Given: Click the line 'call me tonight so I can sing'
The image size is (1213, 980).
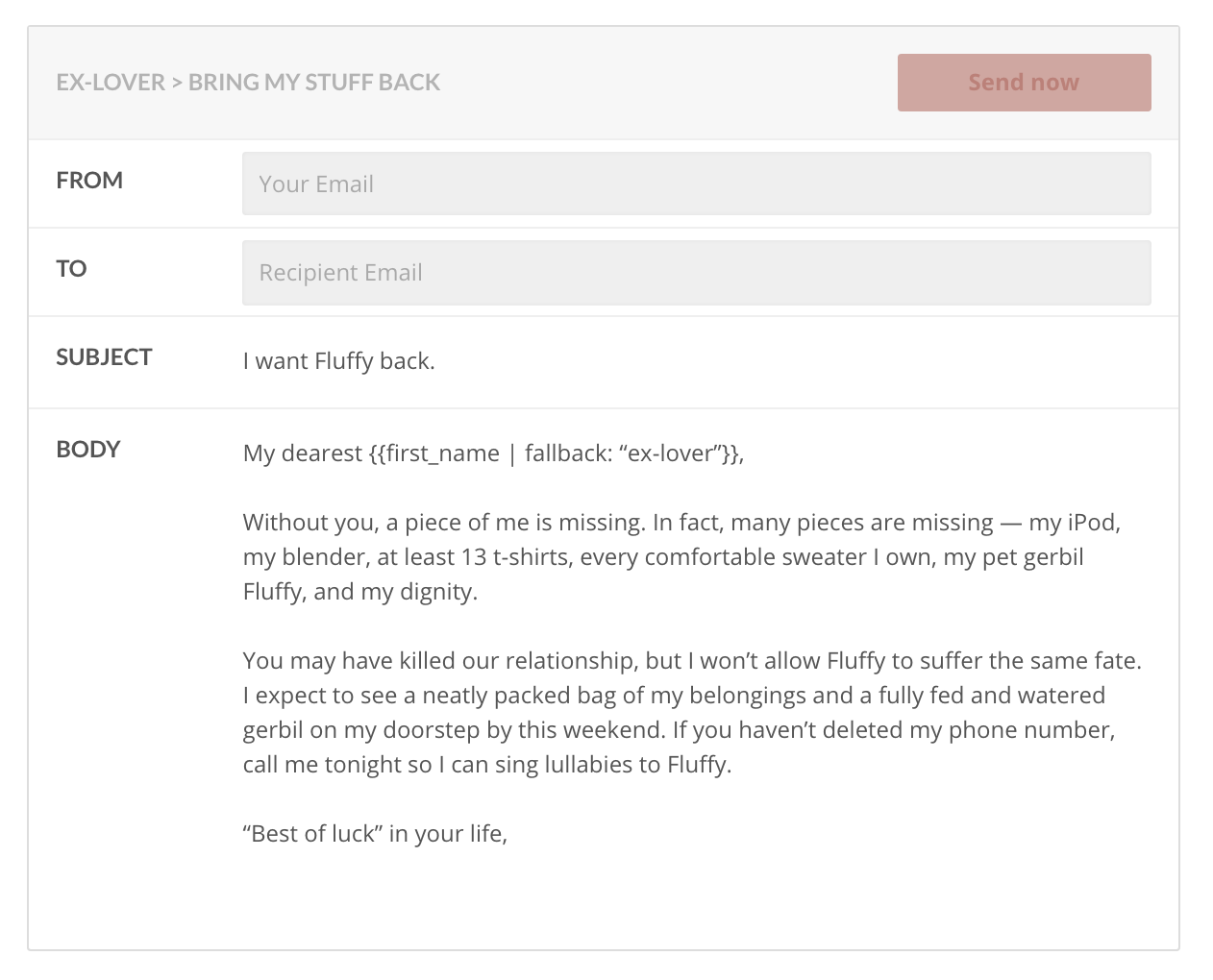Looking at the screenshot, I should (486, 765).
